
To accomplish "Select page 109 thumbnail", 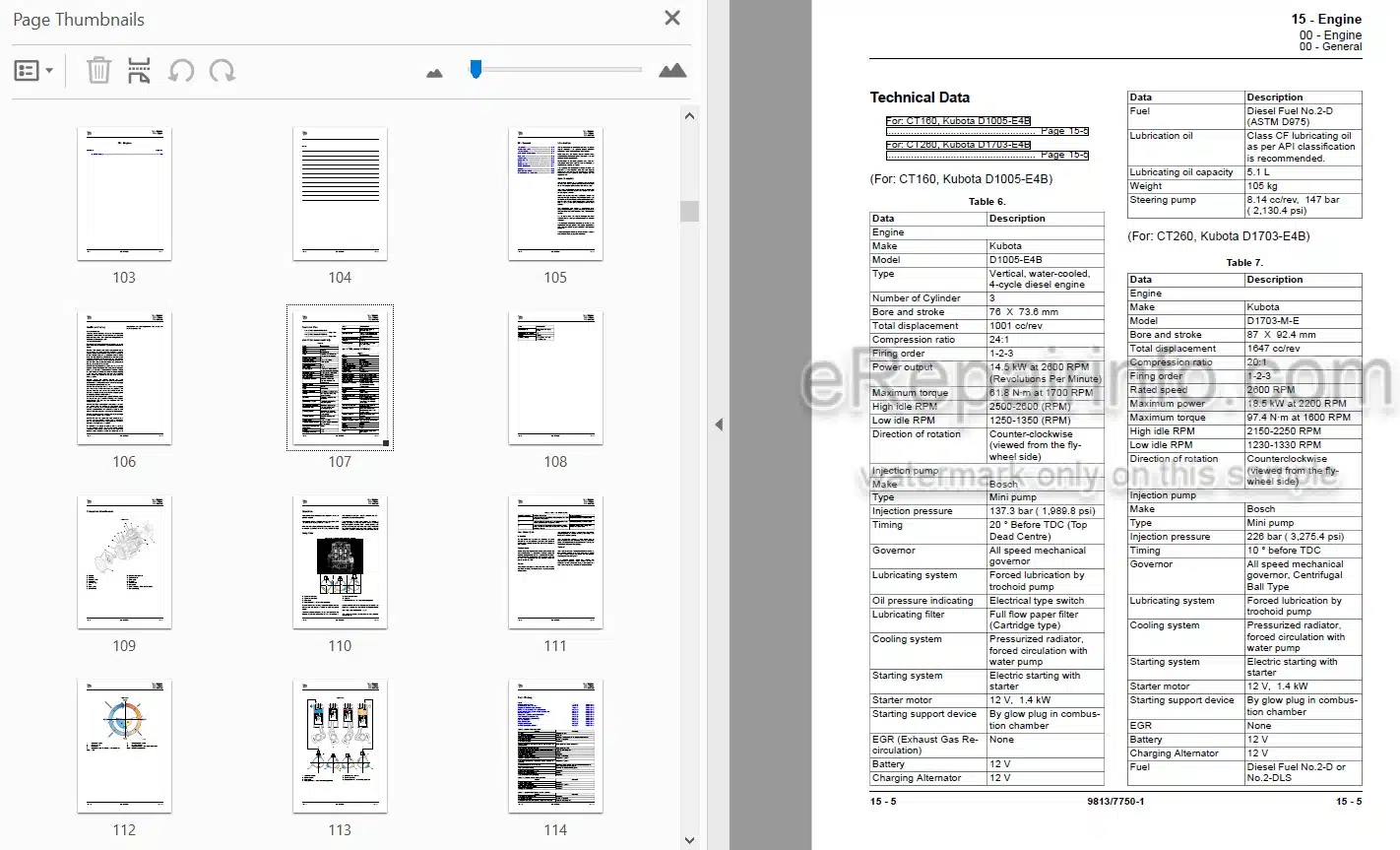I will 124,562.
